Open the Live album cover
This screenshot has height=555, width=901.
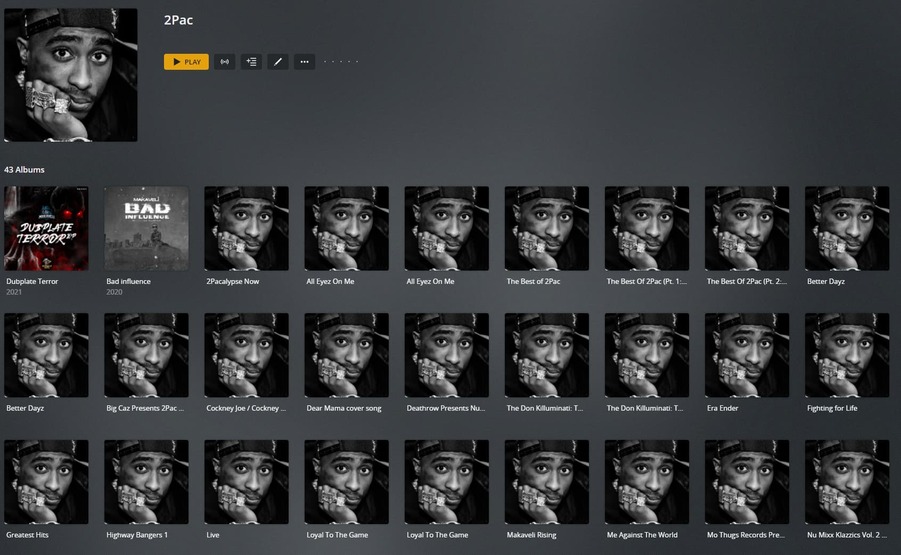point(247,482)
